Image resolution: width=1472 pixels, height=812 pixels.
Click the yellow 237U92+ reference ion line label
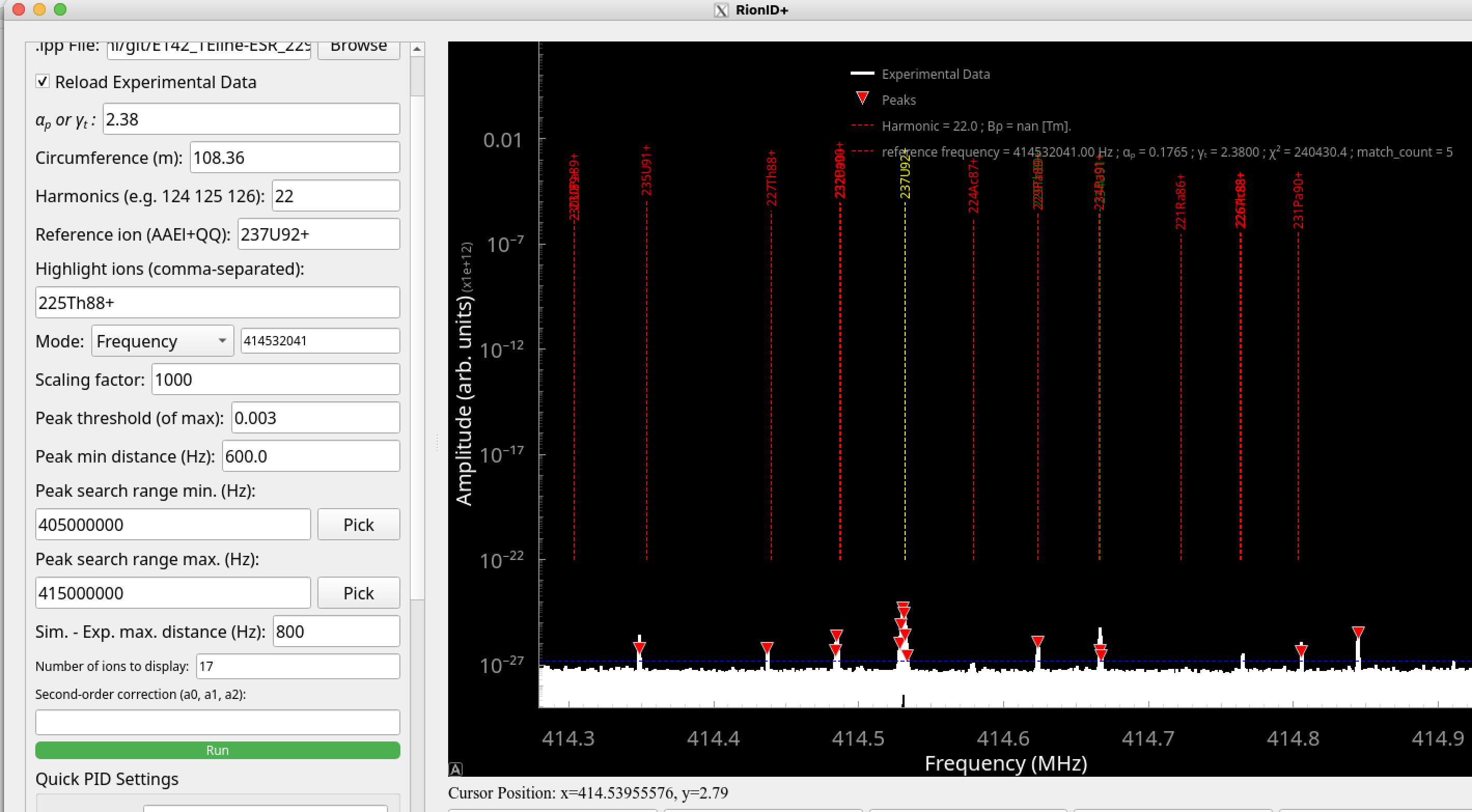pyautogui.click(x=905, y=174)
